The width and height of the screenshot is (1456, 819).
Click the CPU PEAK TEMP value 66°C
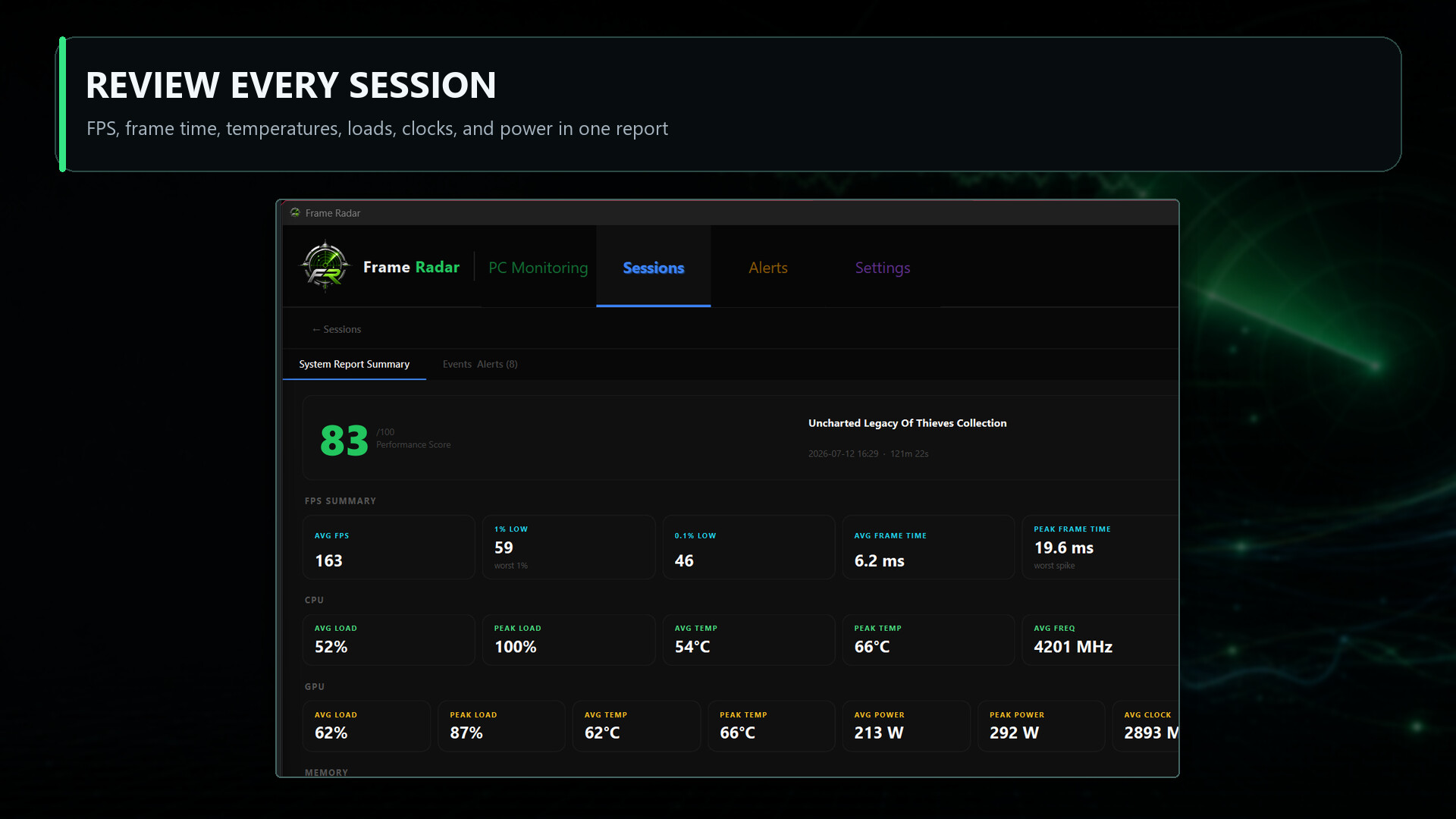tap(872, 647)
